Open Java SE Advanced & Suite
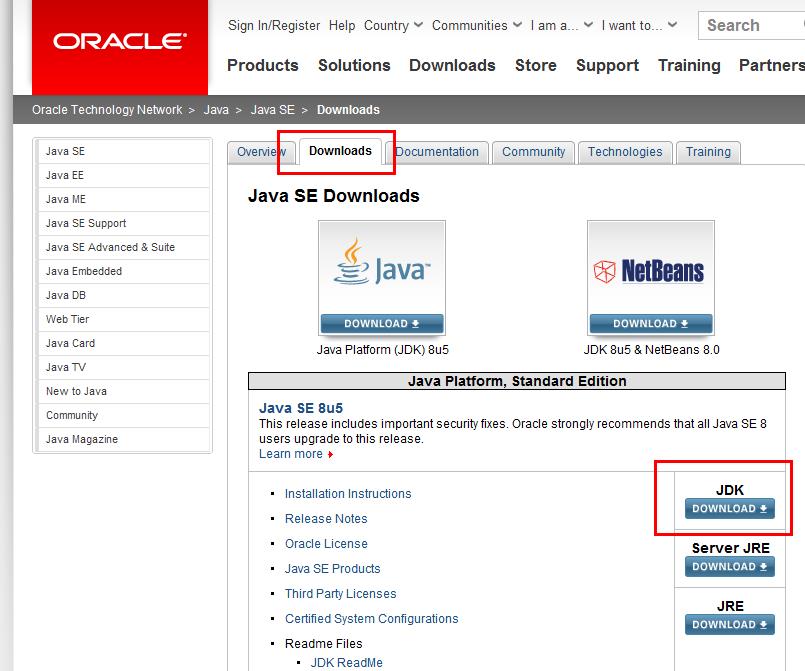 tap(123, 247)
